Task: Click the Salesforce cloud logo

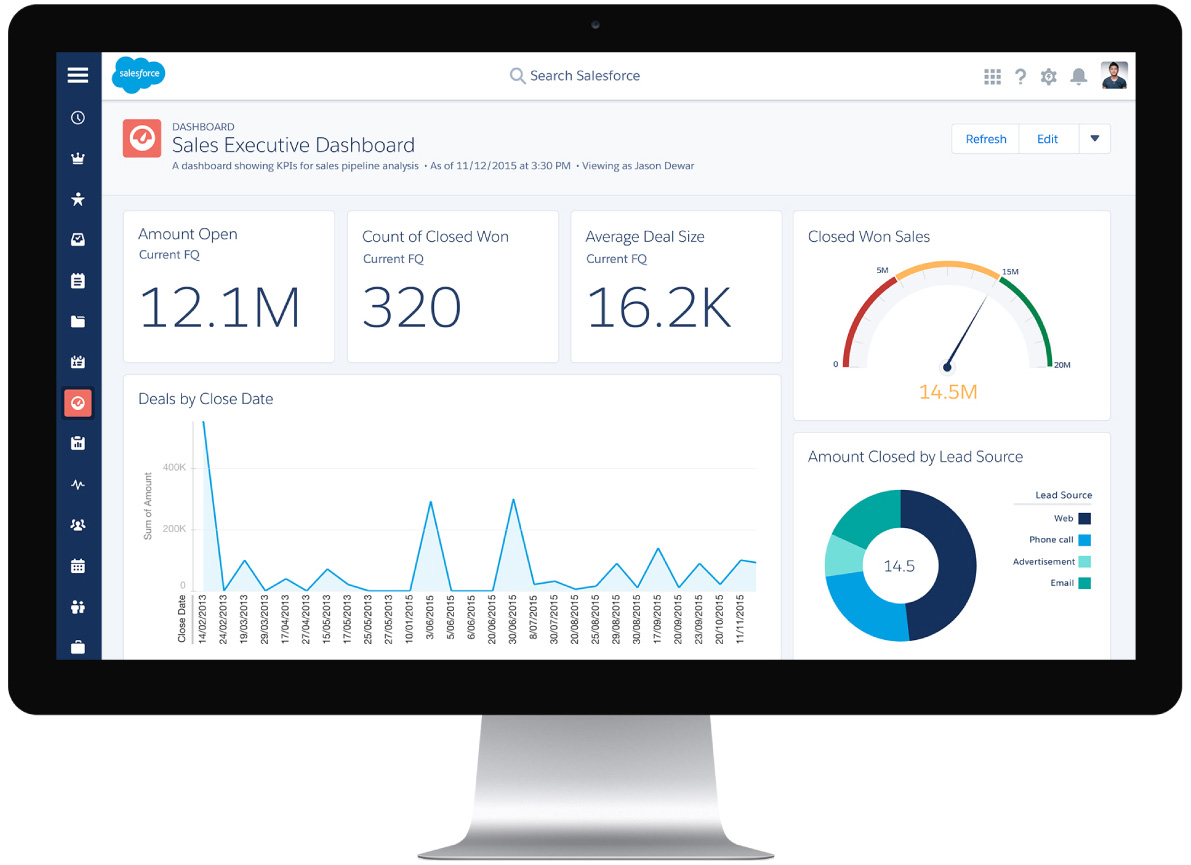Action: click(138, 75)
